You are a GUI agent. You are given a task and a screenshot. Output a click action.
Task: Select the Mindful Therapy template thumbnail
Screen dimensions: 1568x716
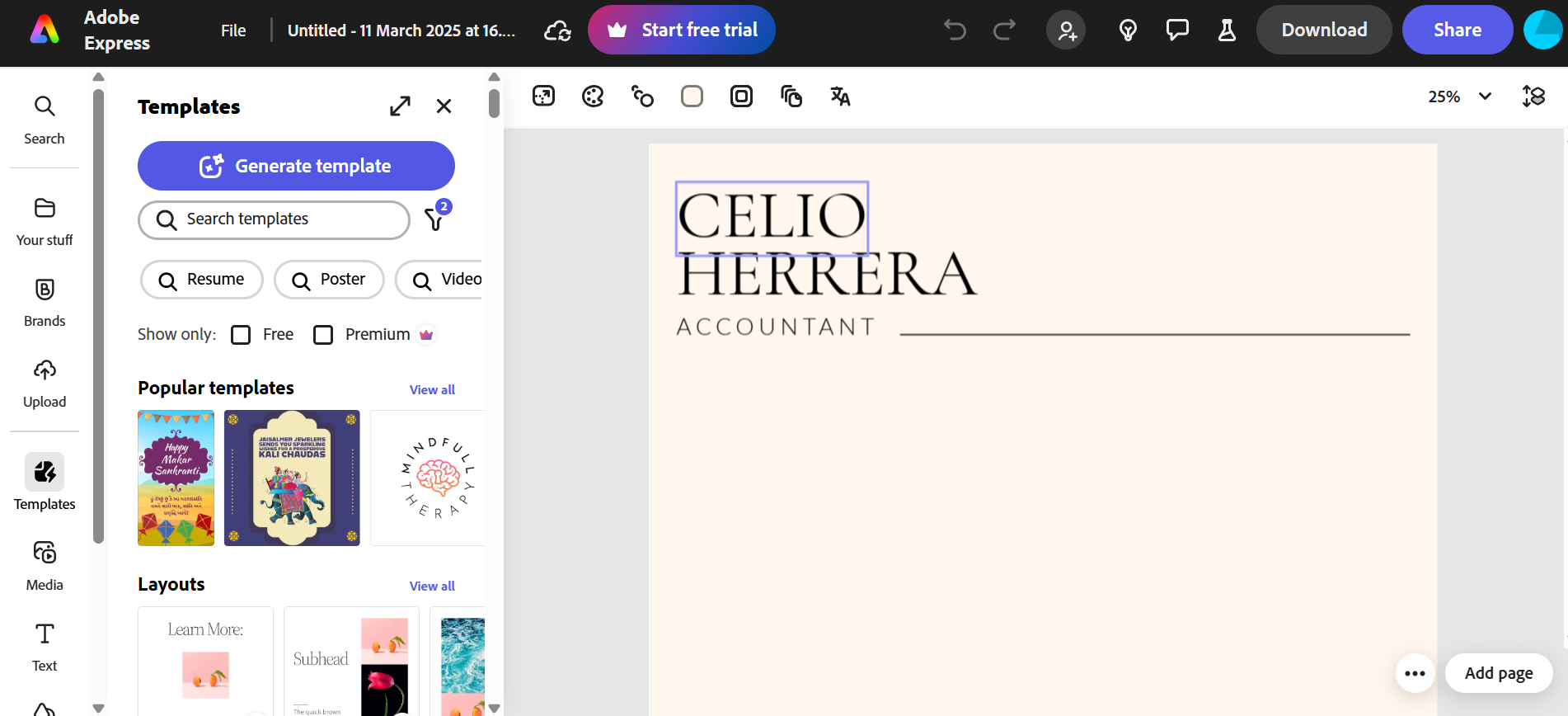point(429,478)
